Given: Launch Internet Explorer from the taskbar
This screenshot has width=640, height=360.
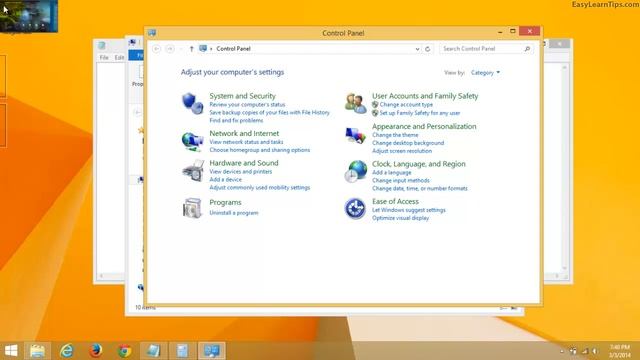Looking at the screenshot, I should [67, 351].
